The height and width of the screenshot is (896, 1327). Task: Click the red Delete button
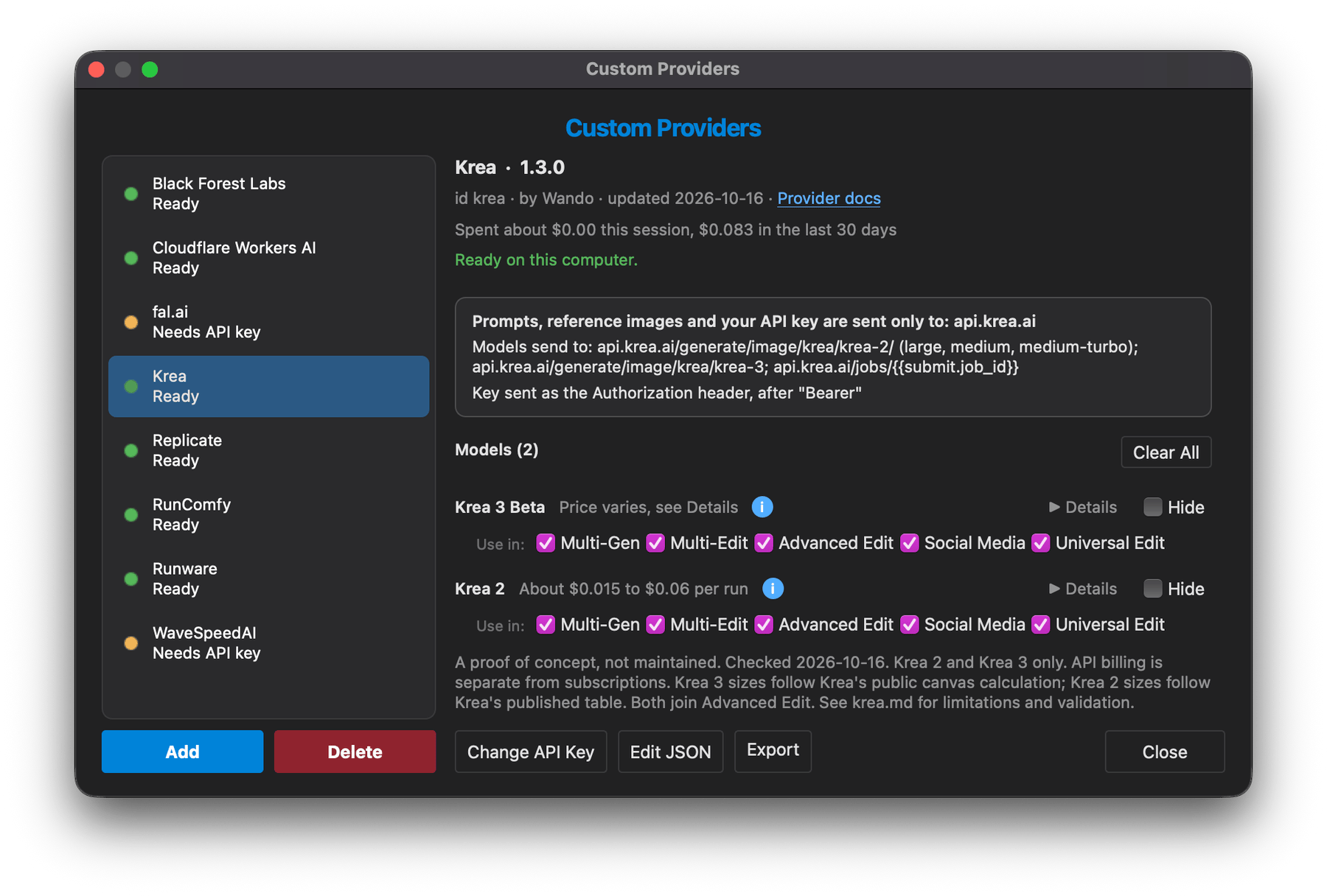point(355,752)
